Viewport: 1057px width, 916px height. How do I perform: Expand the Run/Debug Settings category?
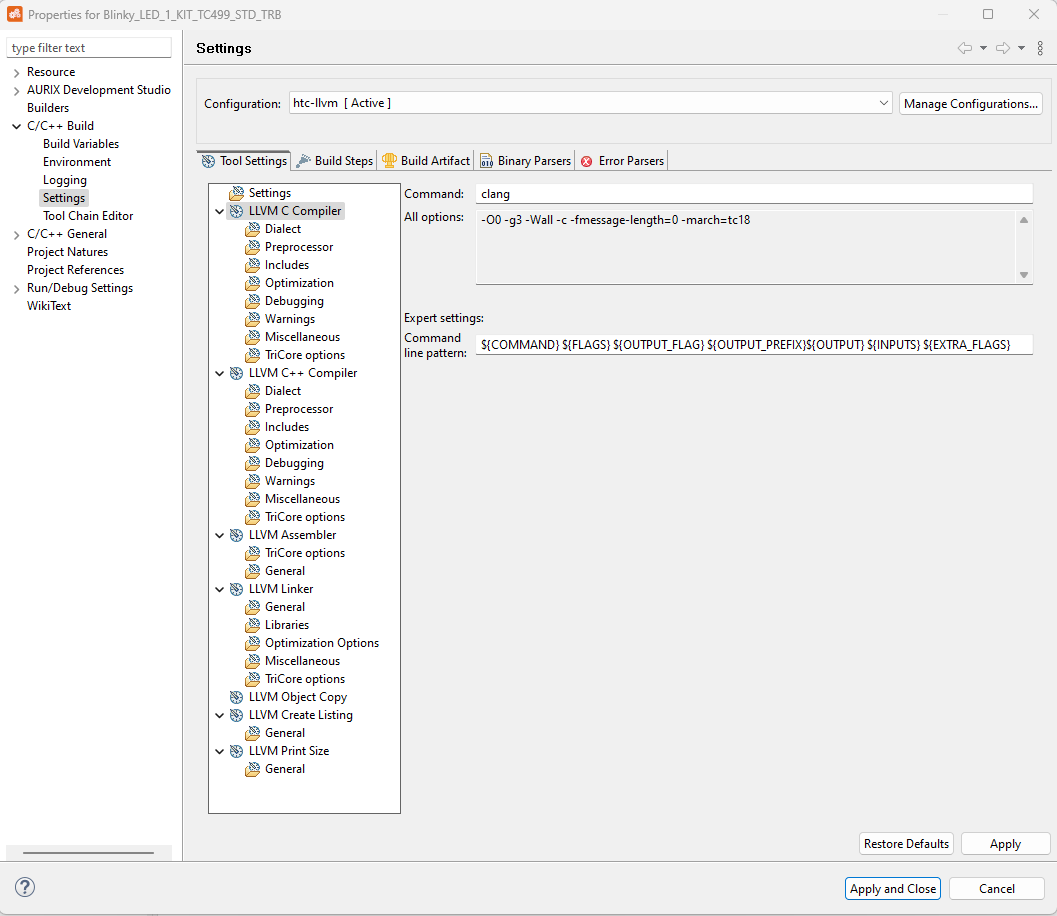coord(16,288)
